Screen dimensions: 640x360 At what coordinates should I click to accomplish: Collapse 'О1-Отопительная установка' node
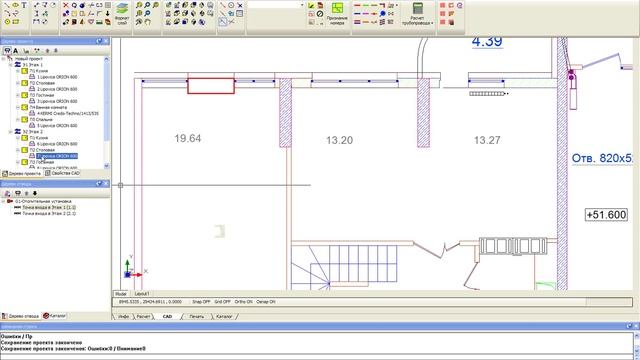click(4, 201)
